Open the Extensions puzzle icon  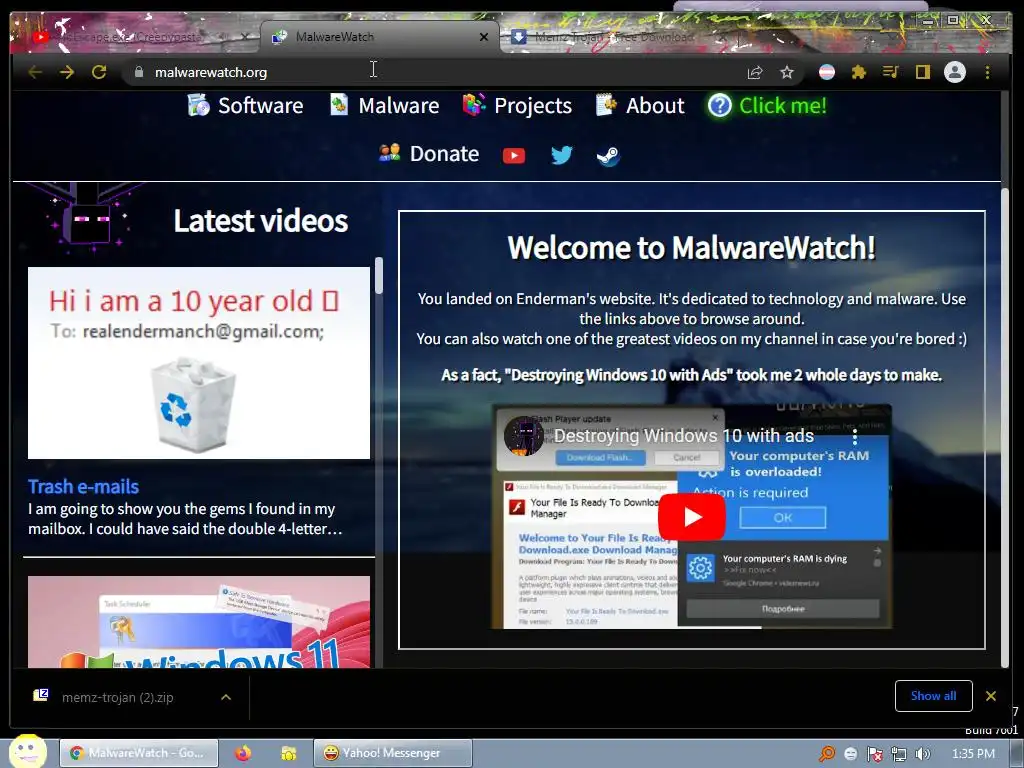pos(859,72)
